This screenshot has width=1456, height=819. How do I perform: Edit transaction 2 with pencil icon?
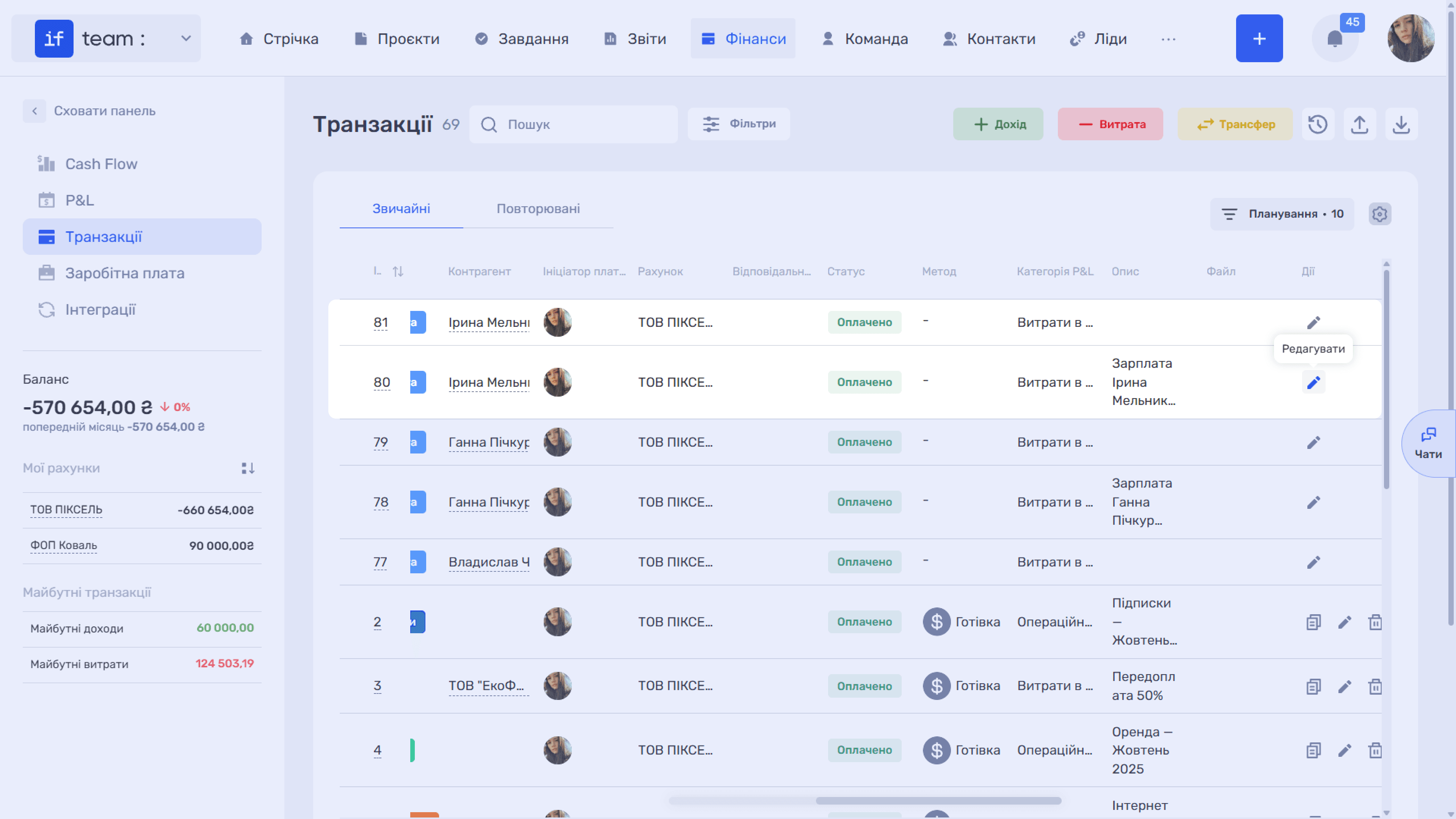[x=1345, y=622]
